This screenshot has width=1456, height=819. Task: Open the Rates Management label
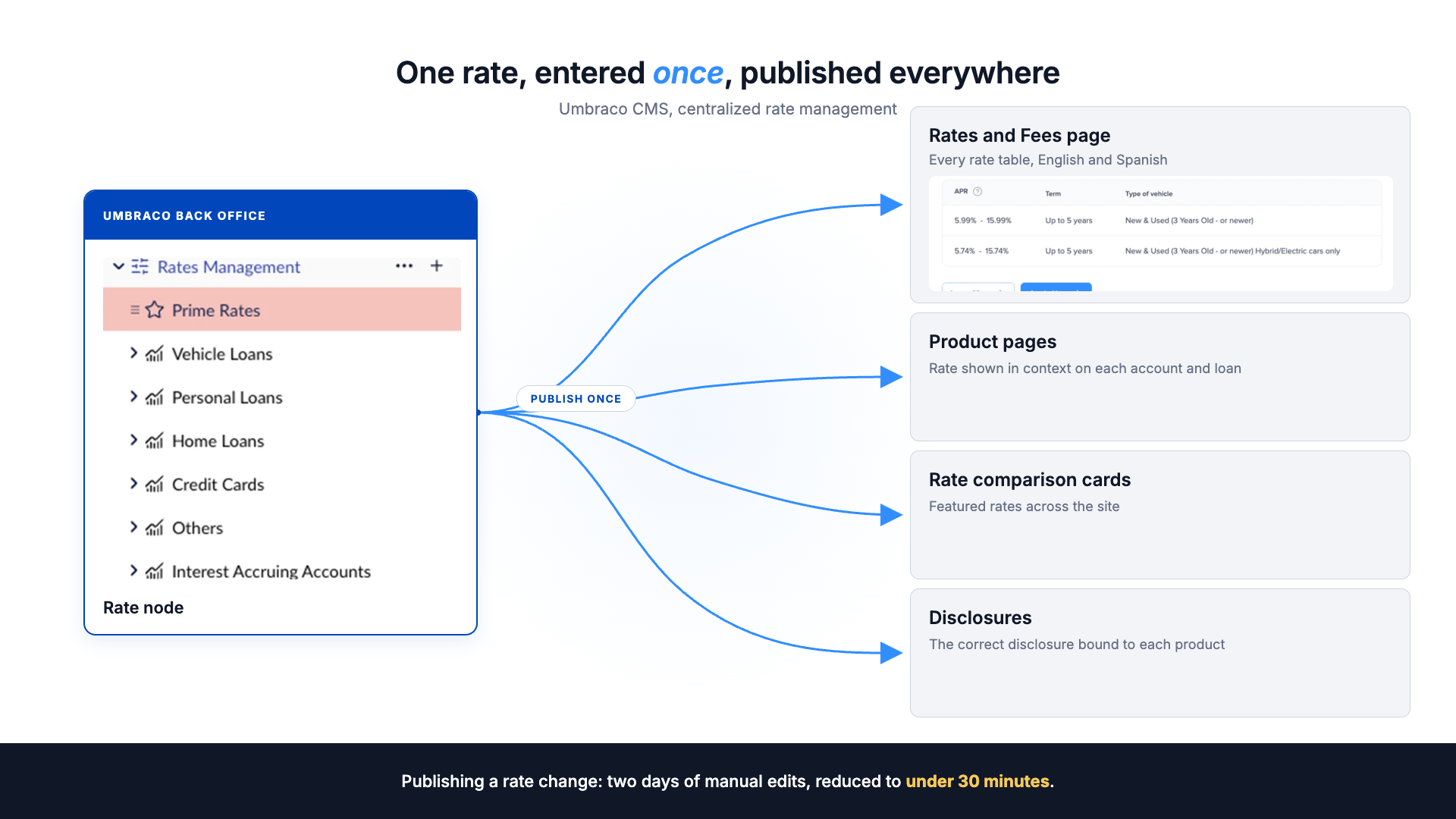228,267
